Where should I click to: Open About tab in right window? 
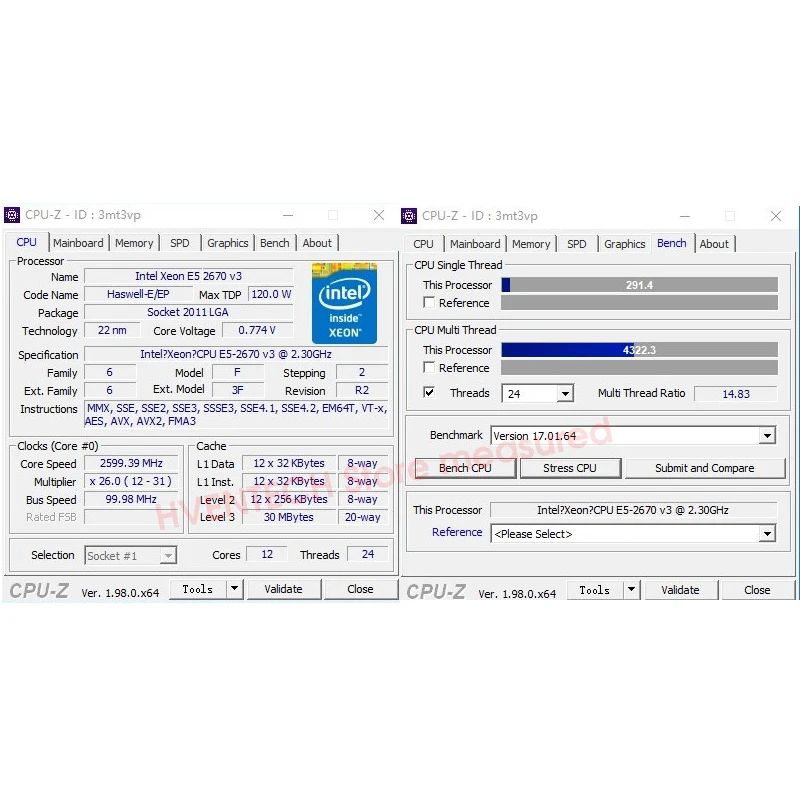[714, 244]
